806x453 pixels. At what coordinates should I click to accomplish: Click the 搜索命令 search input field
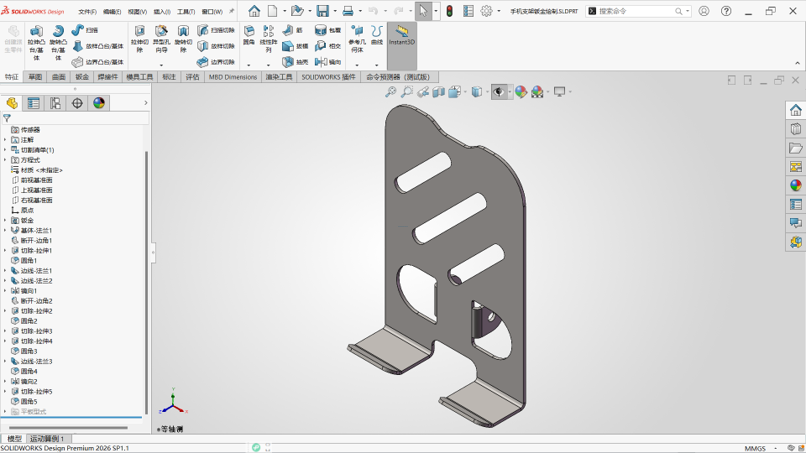pos(638,11)
